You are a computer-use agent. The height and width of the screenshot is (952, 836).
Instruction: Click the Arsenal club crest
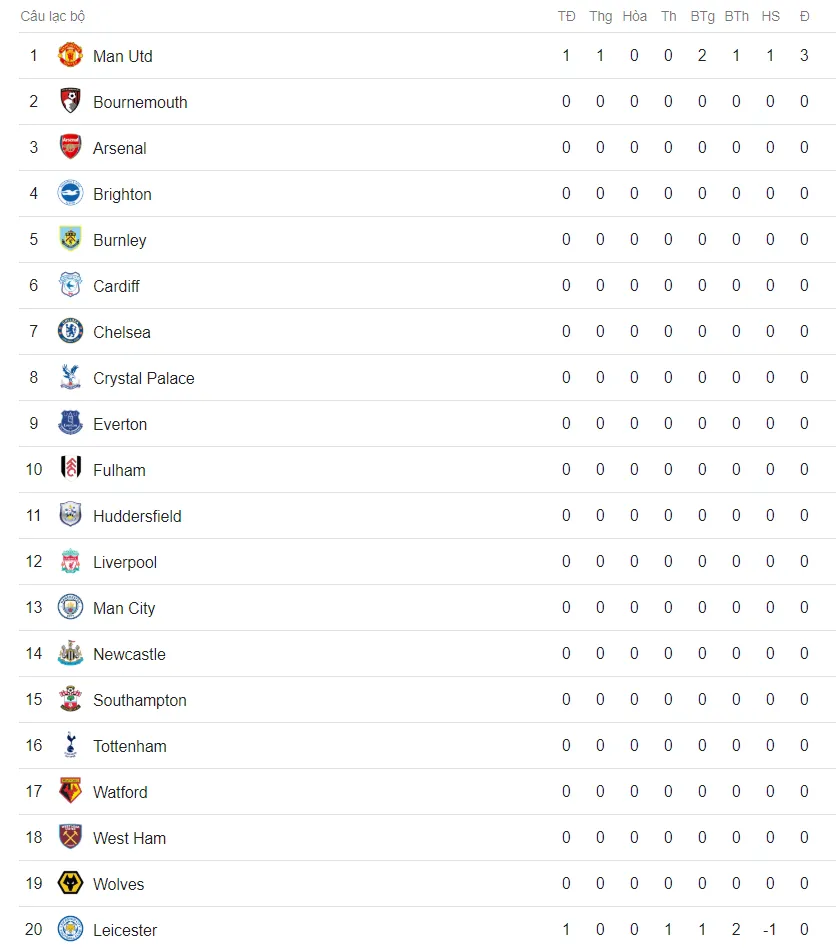coord(70,147)
